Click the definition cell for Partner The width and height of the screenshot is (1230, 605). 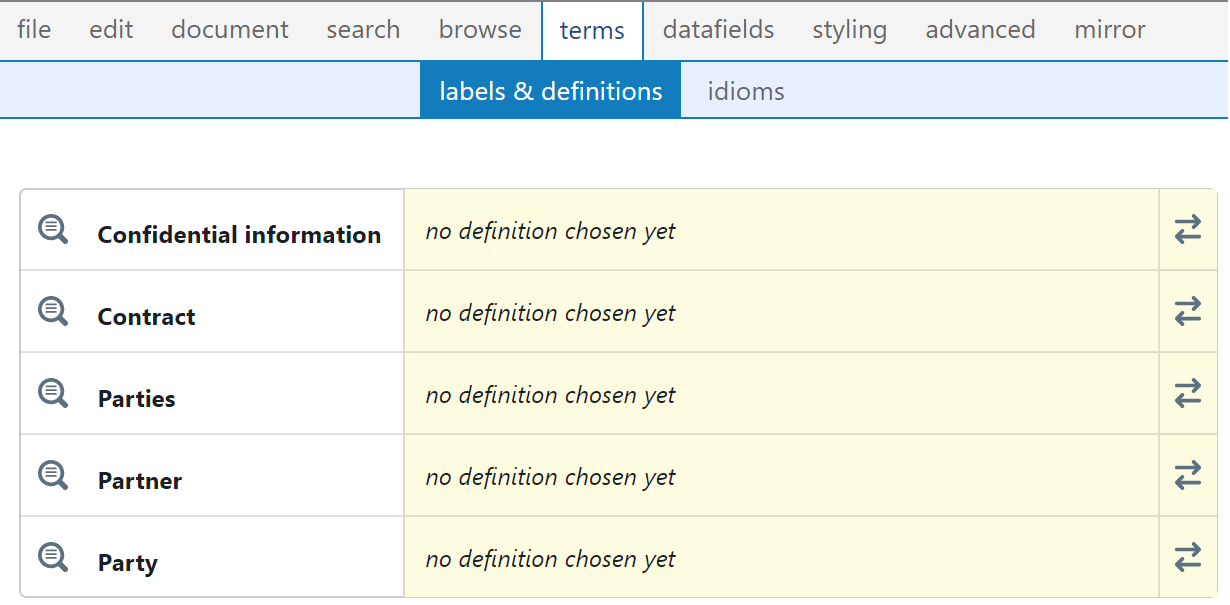click(781, 476)
